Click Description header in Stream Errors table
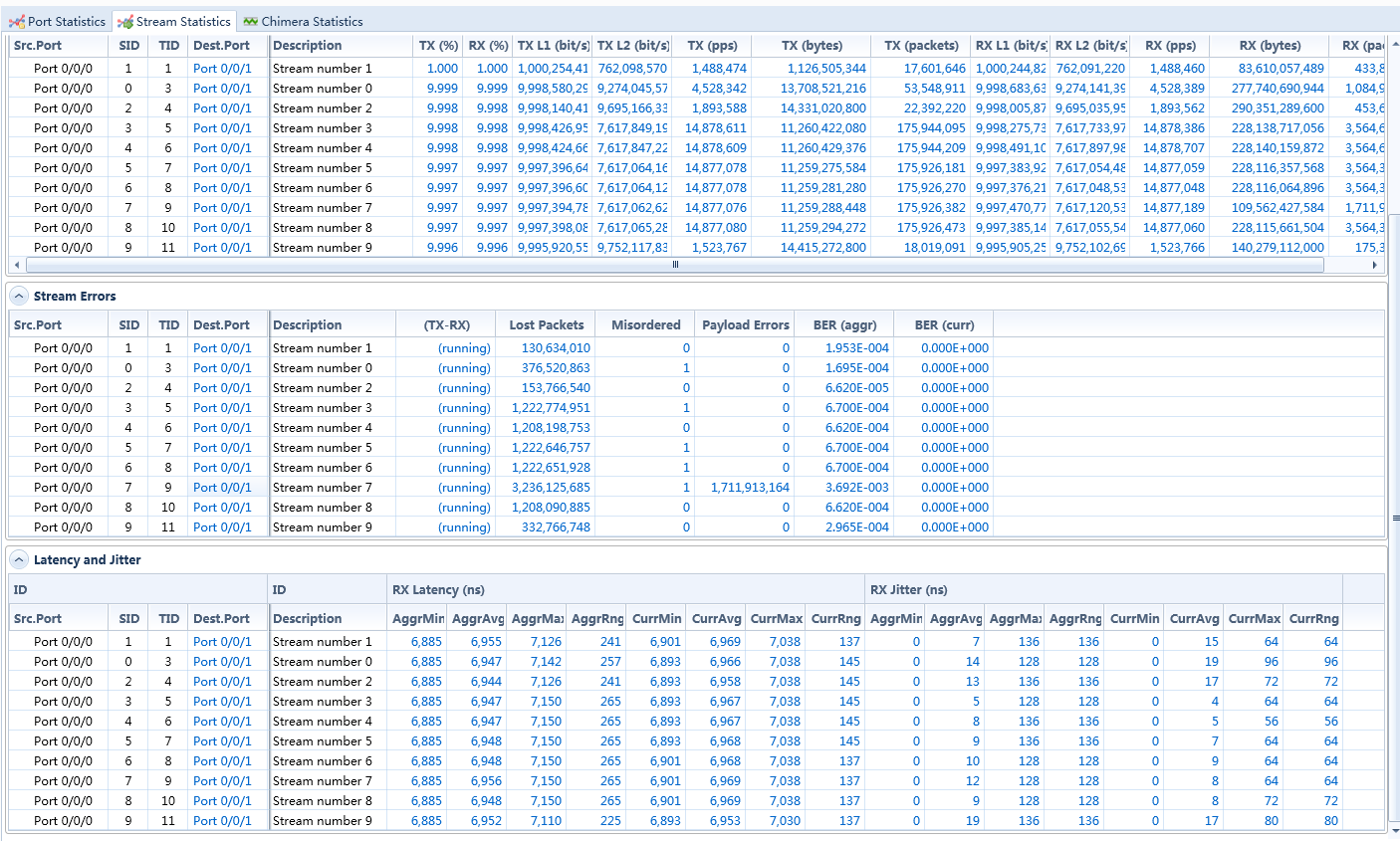 (332, 325)
